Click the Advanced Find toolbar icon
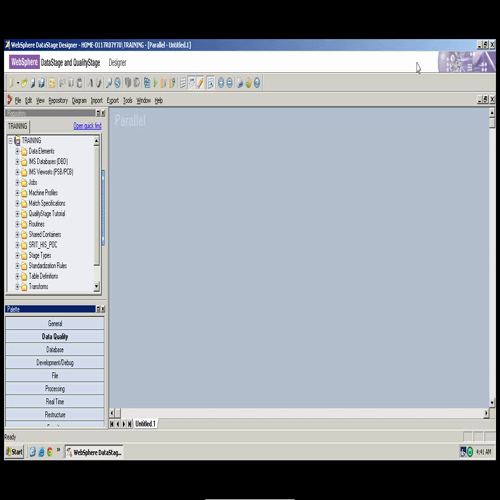 click(x=117, y=83)
